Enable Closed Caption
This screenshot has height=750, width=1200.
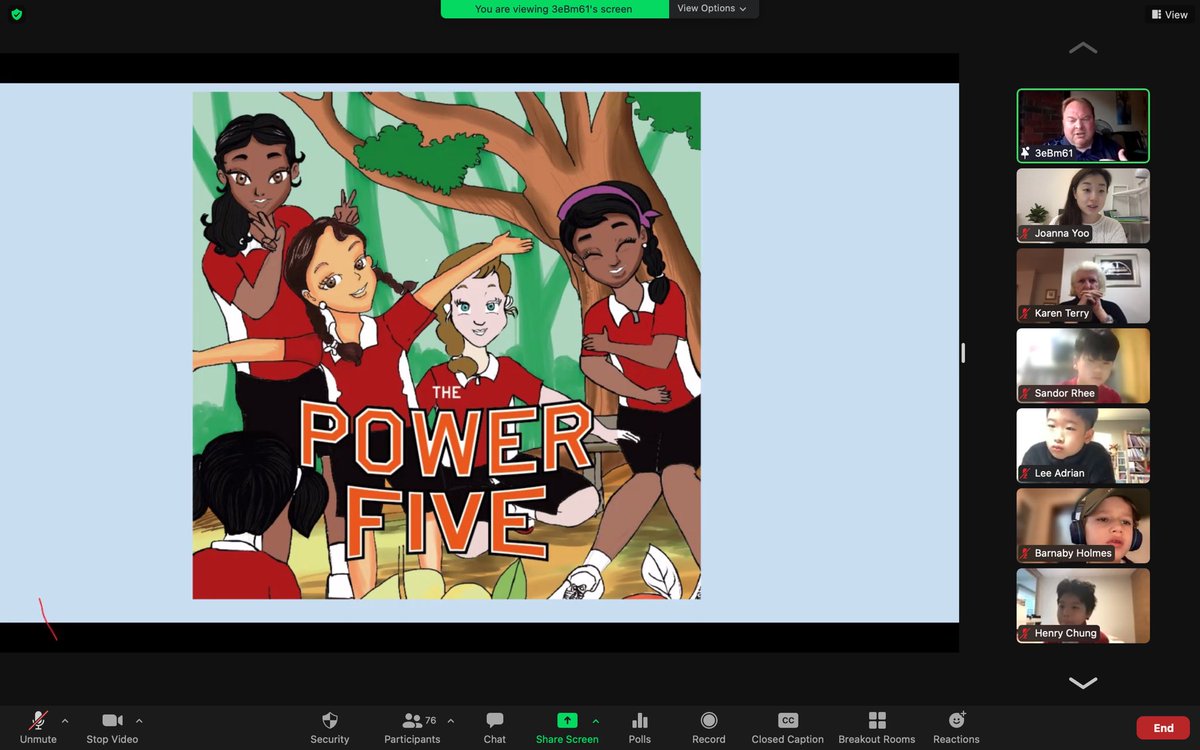(788, 727)
